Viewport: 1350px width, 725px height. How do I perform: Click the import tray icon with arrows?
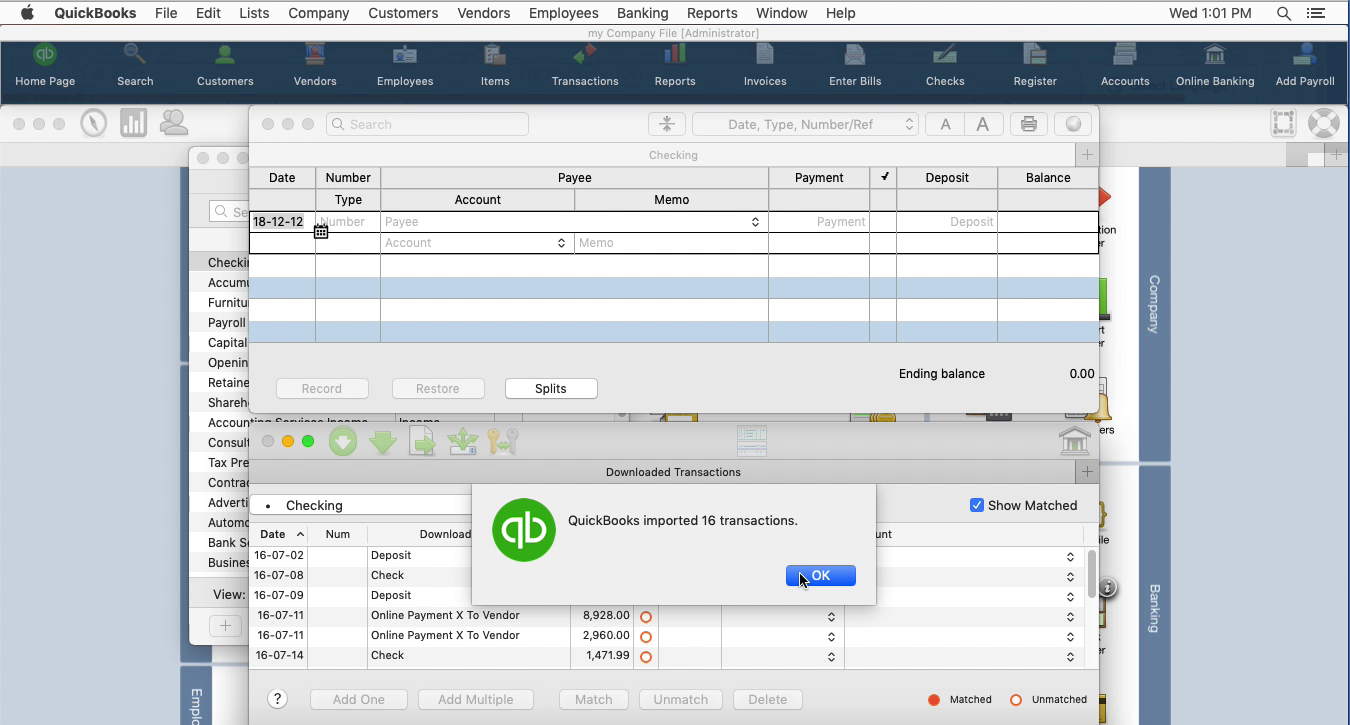463,441
